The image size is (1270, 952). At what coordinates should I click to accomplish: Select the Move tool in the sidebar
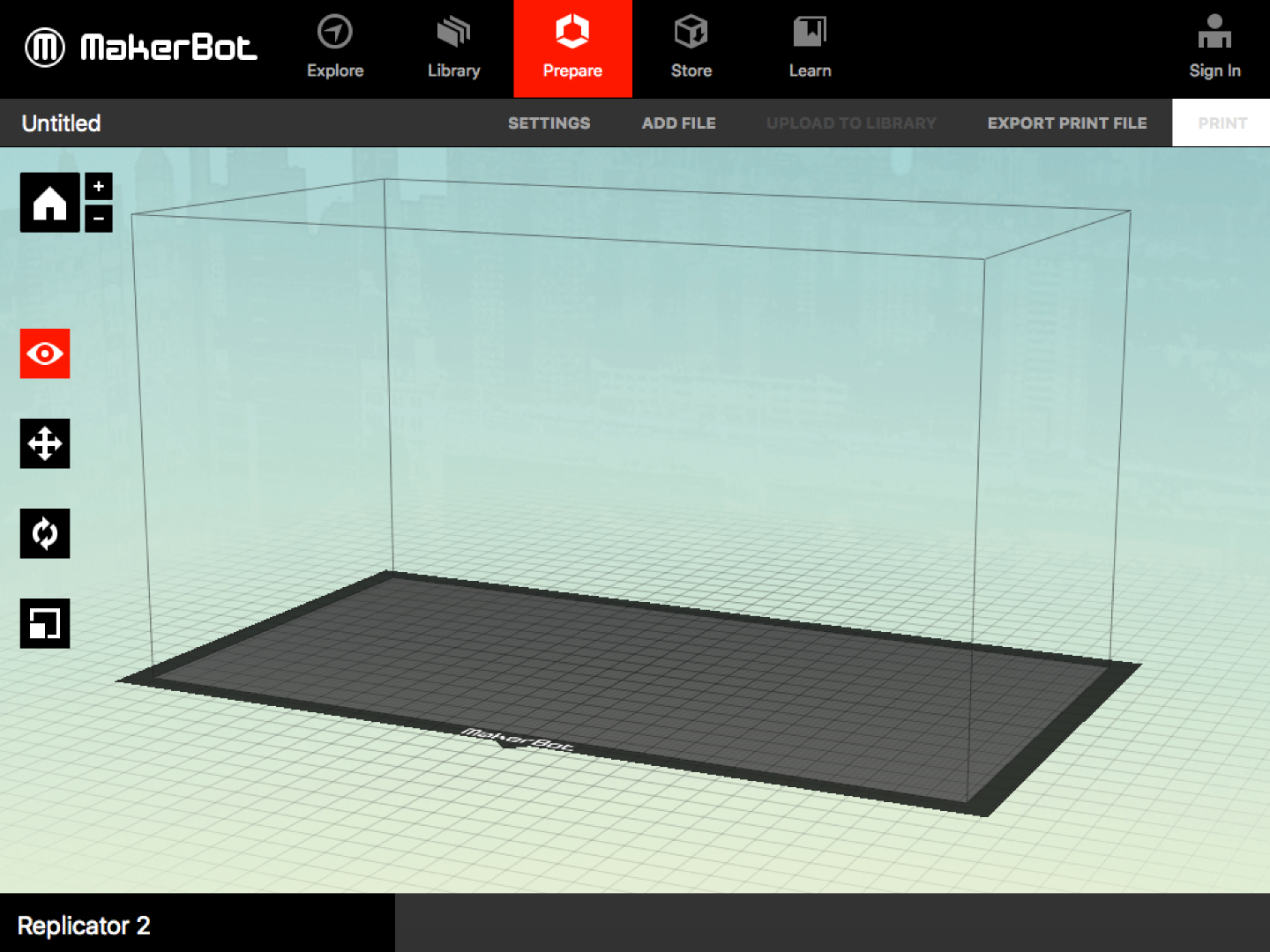coord(44,444)
